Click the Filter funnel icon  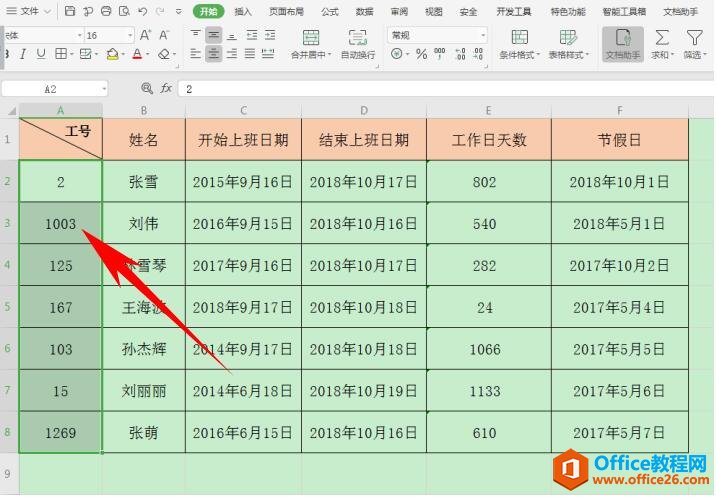693,38
